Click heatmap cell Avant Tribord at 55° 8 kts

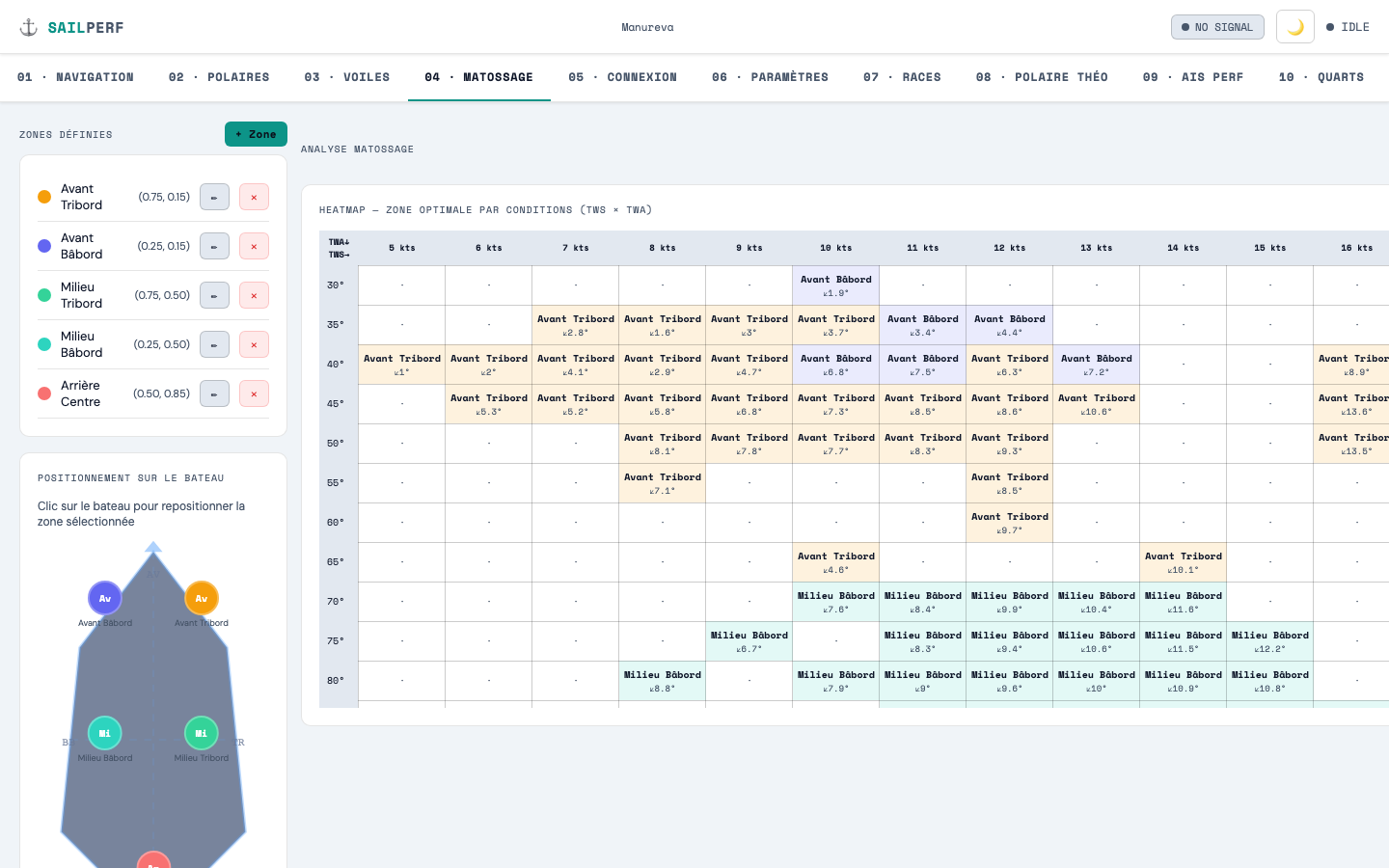point(663,483)
